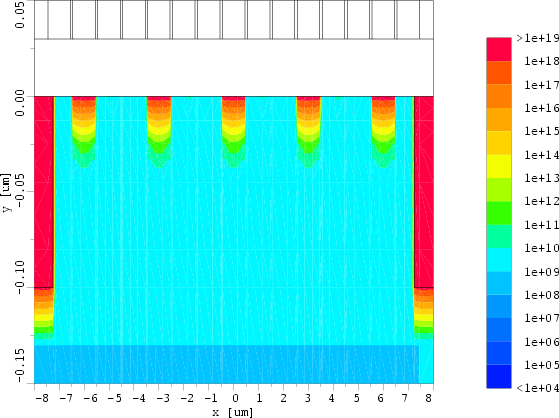Click y-axis tick label "-0.10"
This screenshot has width=559, height=418.
pyautogui.click(x=20, y=277)
